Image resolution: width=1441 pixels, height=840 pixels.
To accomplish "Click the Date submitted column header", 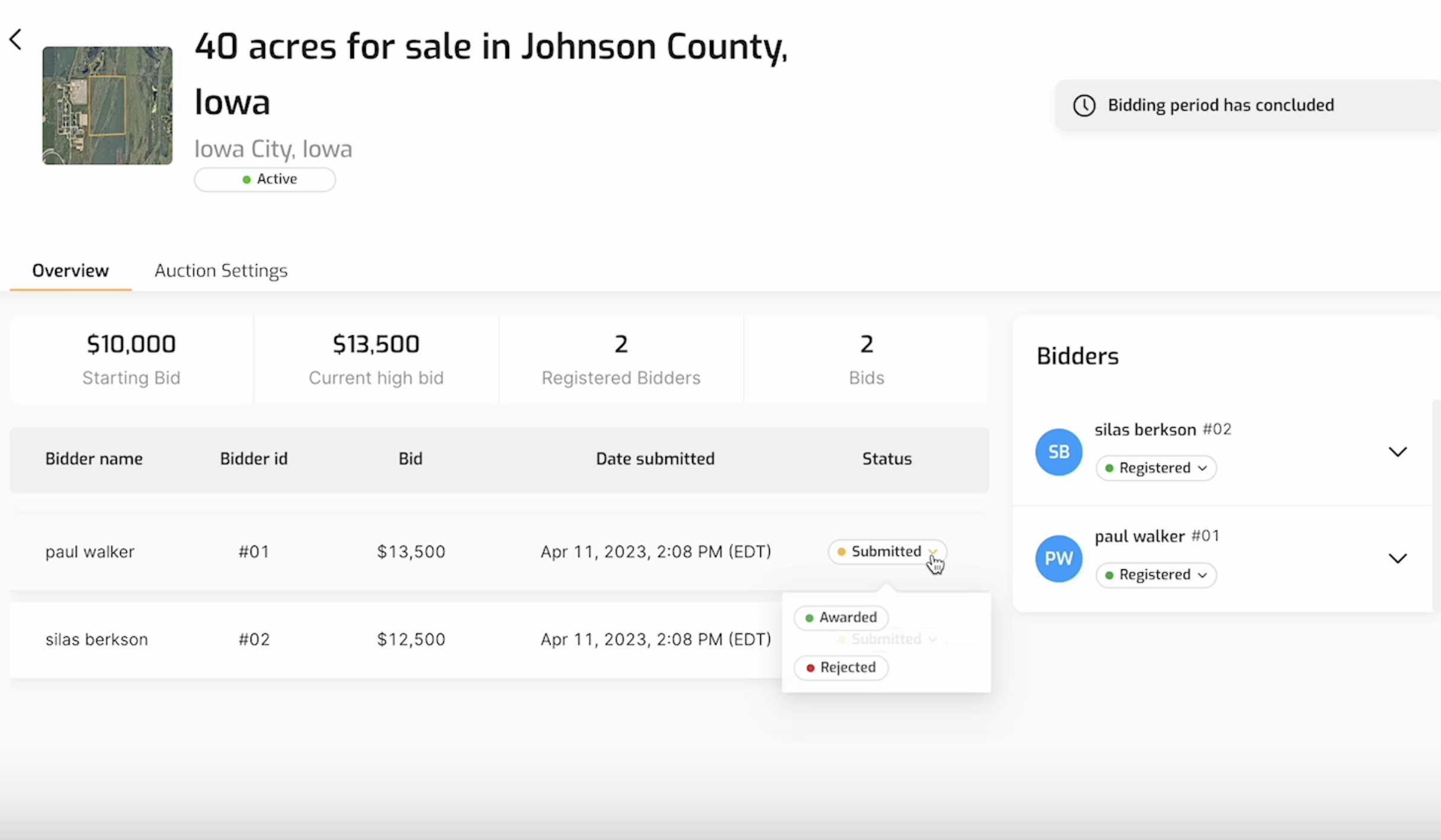I will [655, 459].
